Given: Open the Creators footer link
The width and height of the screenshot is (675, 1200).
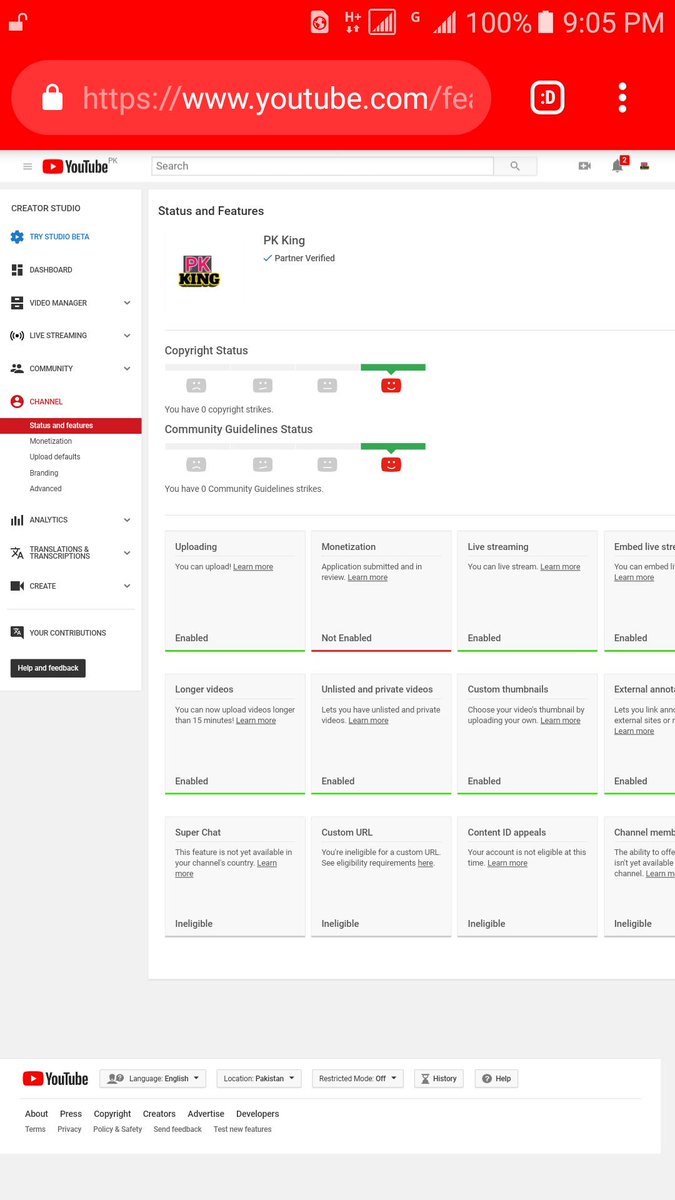Looking at the screenshot, I should tap(159, 1114).
